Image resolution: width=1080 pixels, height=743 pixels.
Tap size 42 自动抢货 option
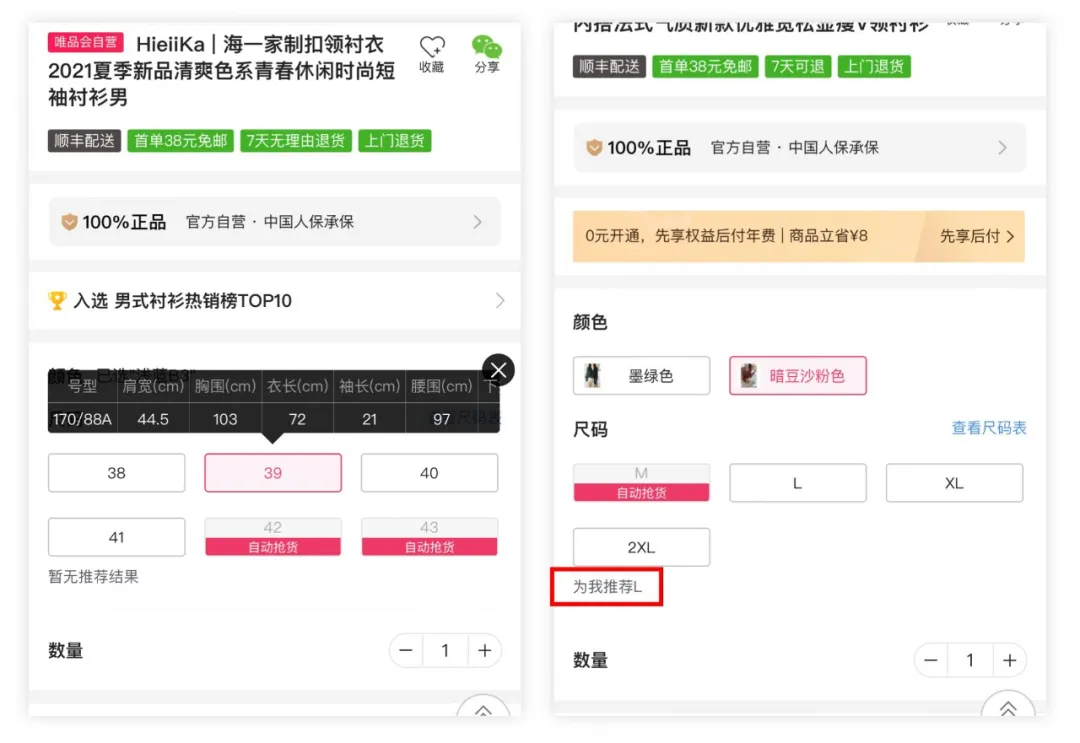[x=273, y=537]
